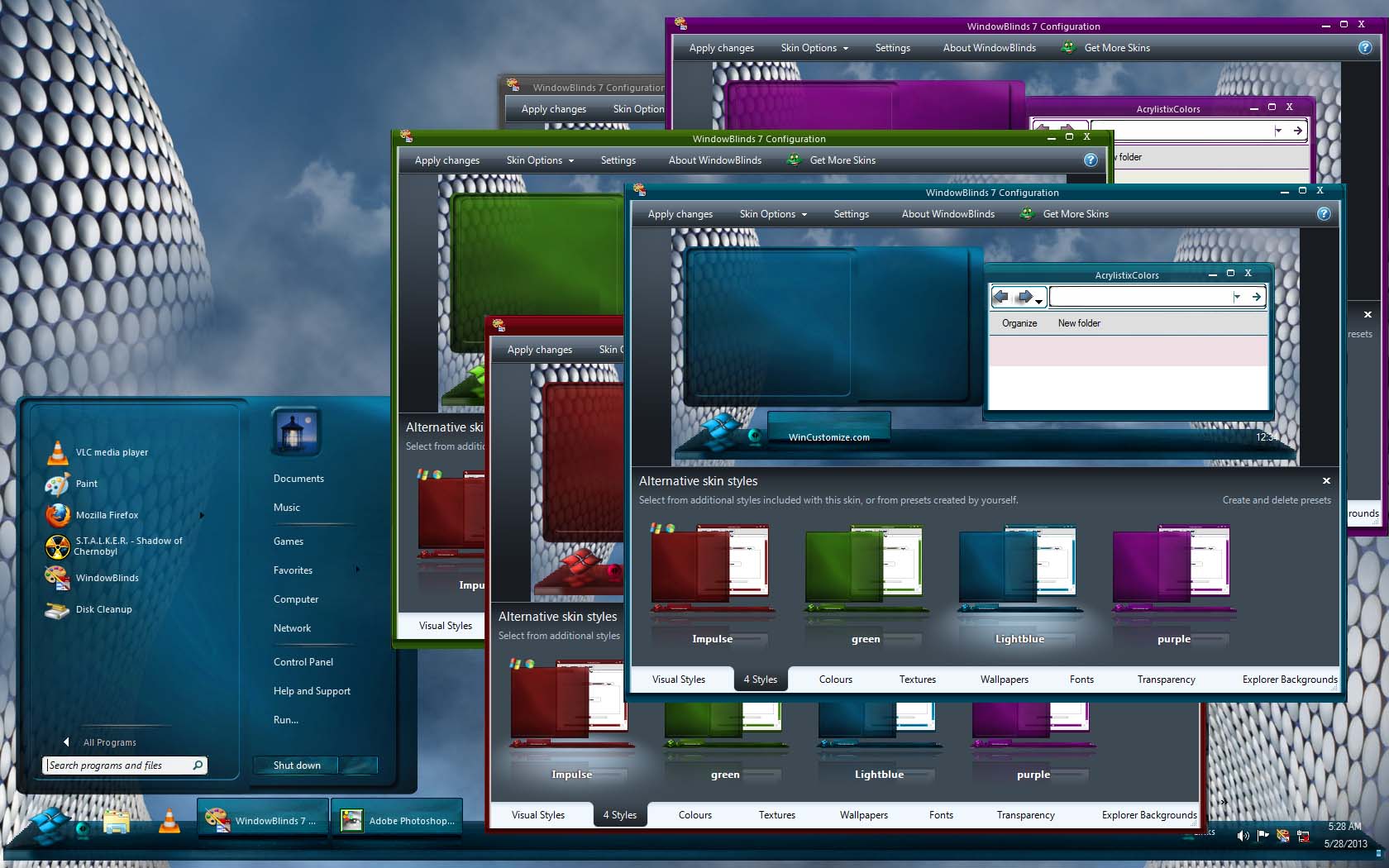Click Get More Skins in purple window
1389x868 pixels.
1117,48
